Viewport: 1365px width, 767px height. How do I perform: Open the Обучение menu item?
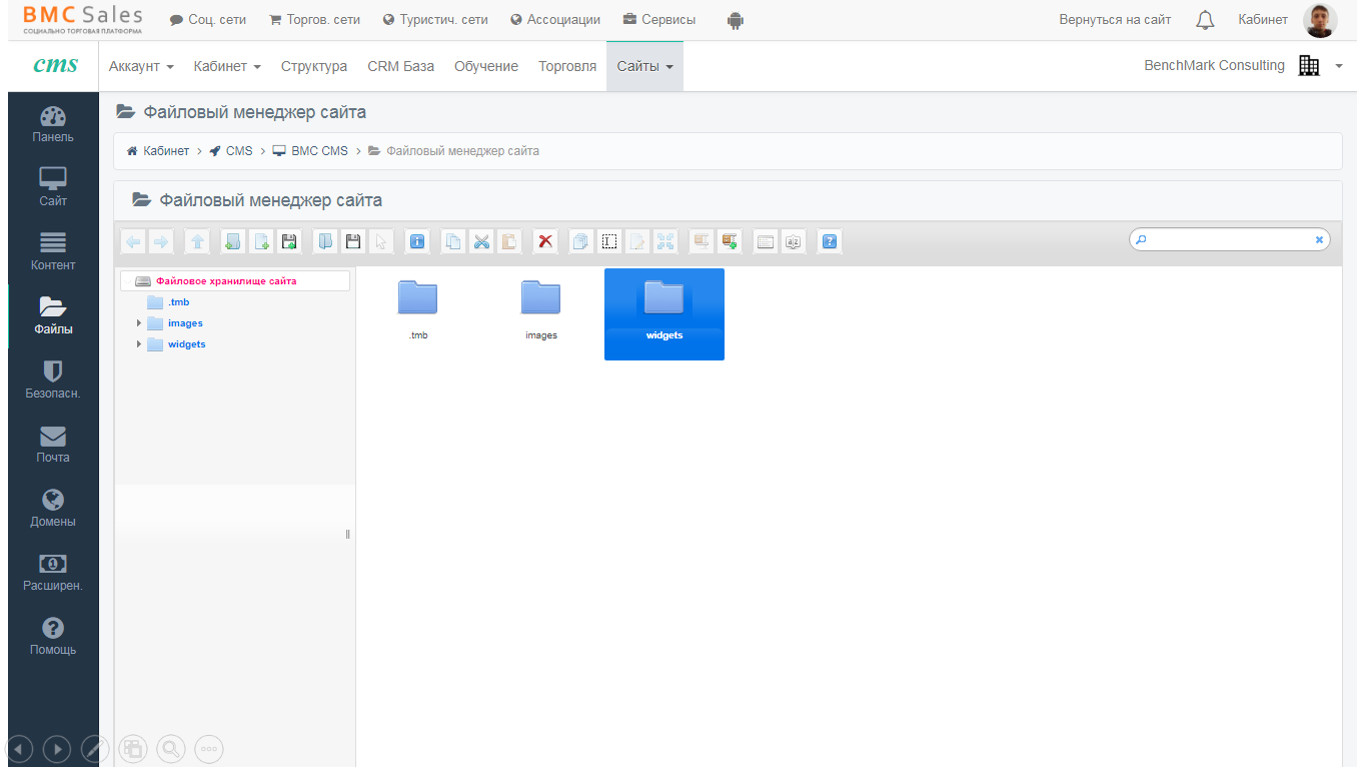(486, 66)
